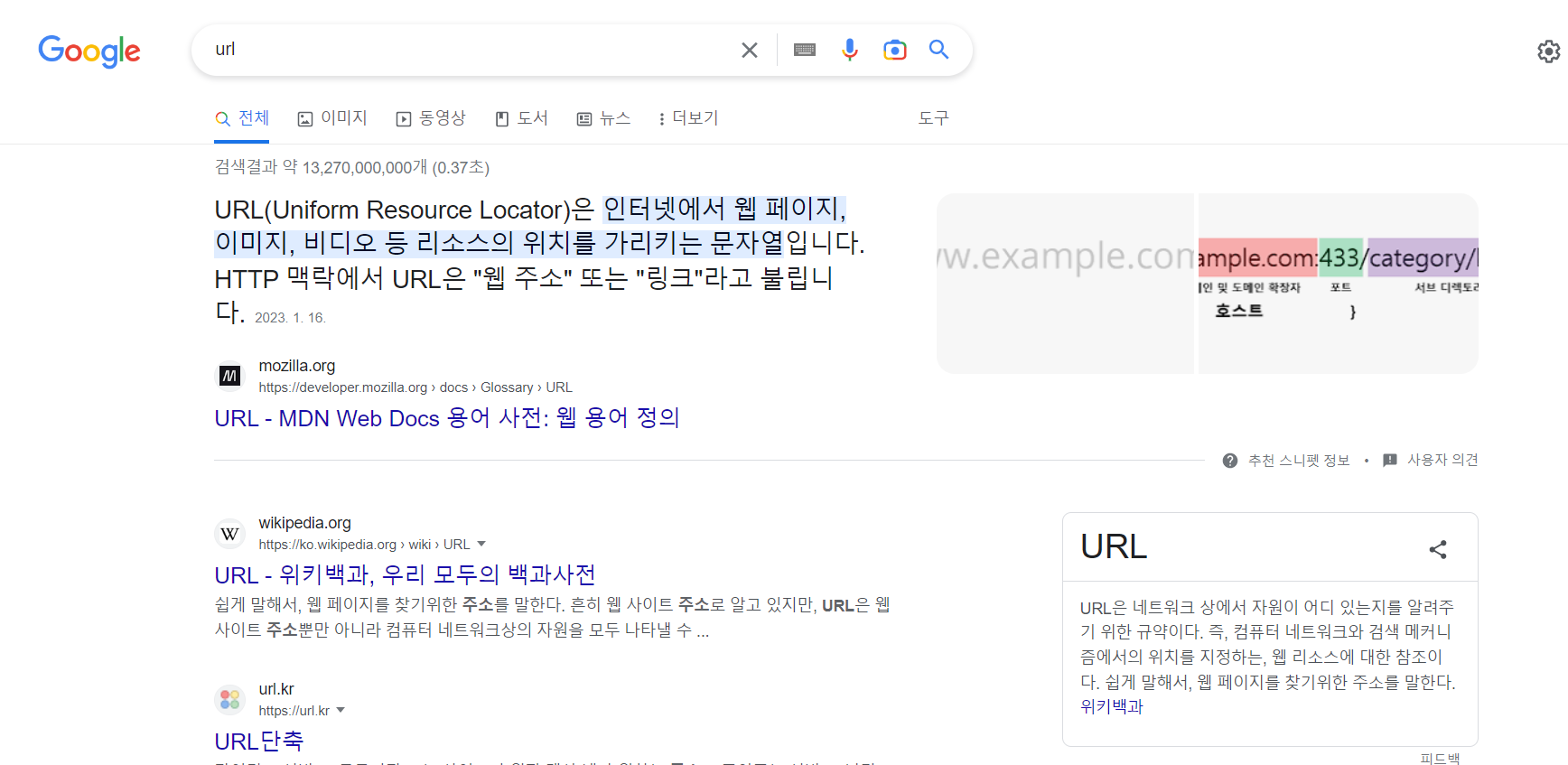Open 'URL - MDN Web Docs 용어 사전' link
The width and height of the screenshot is (1568, 765).
click(x=447, y=418)
